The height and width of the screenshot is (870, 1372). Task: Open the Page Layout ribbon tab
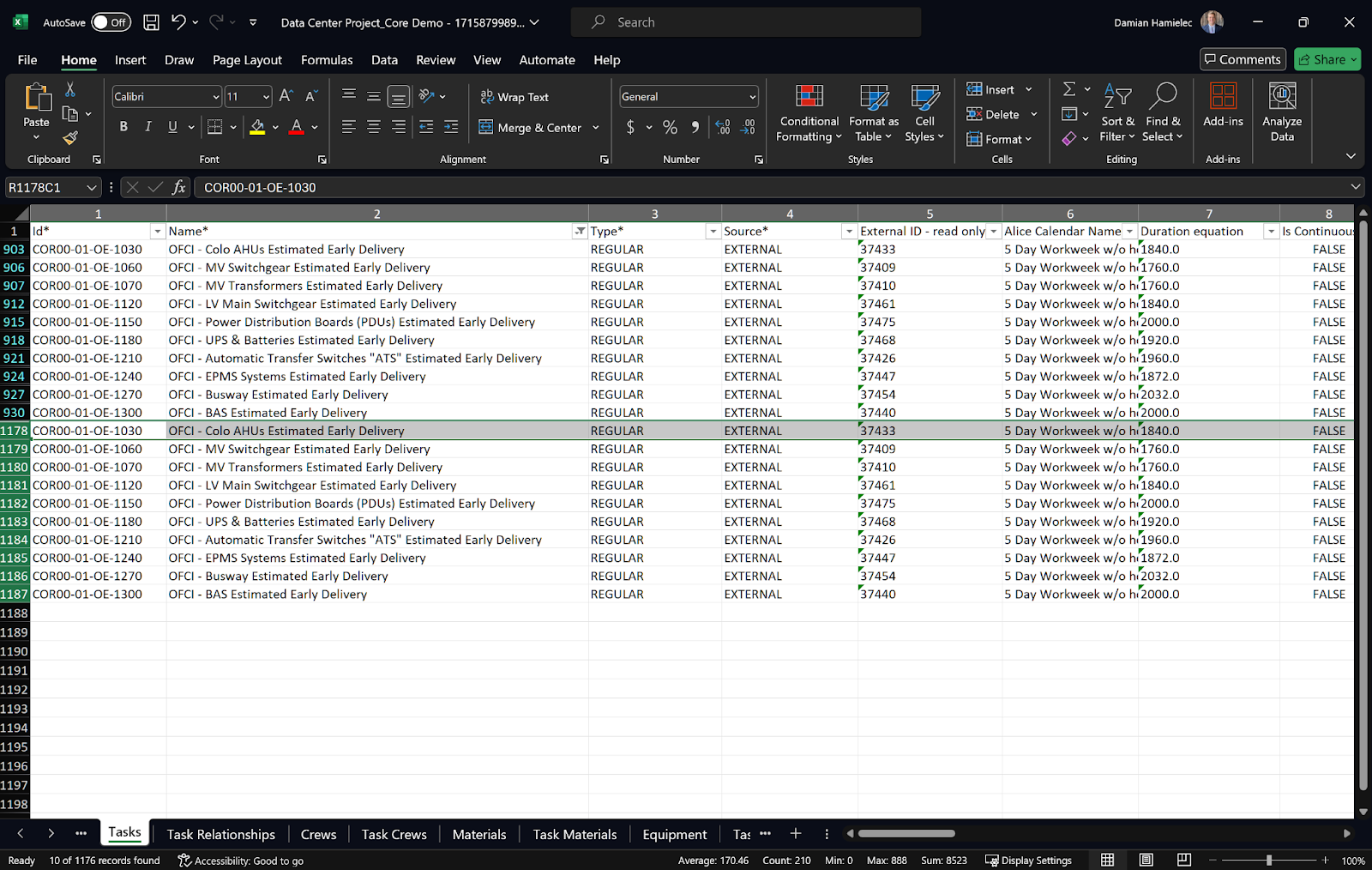[247, 60]
